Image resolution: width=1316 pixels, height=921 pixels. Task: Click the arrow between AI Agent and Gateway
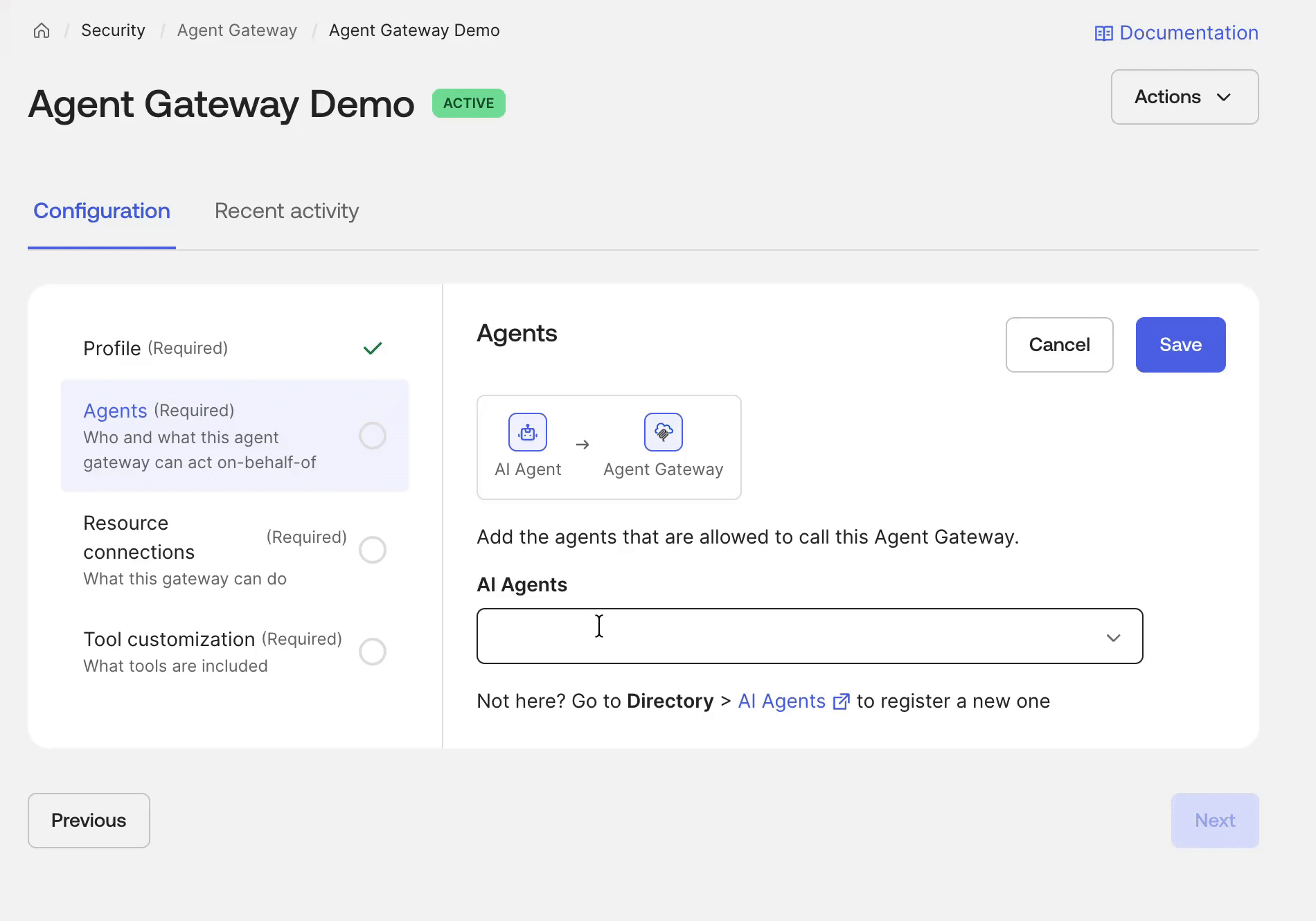coord(583,445)
